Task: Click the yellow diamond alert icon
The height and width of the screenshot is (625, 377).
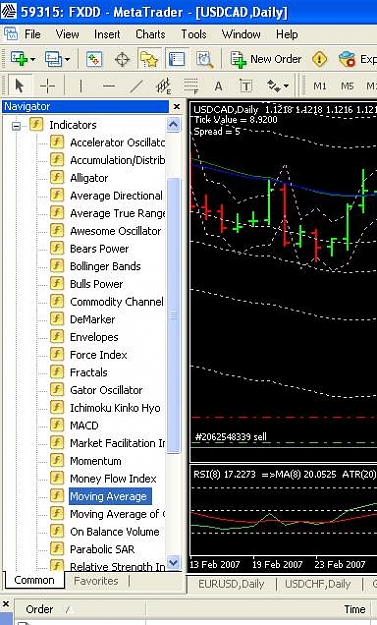Action: click(320, 59)
